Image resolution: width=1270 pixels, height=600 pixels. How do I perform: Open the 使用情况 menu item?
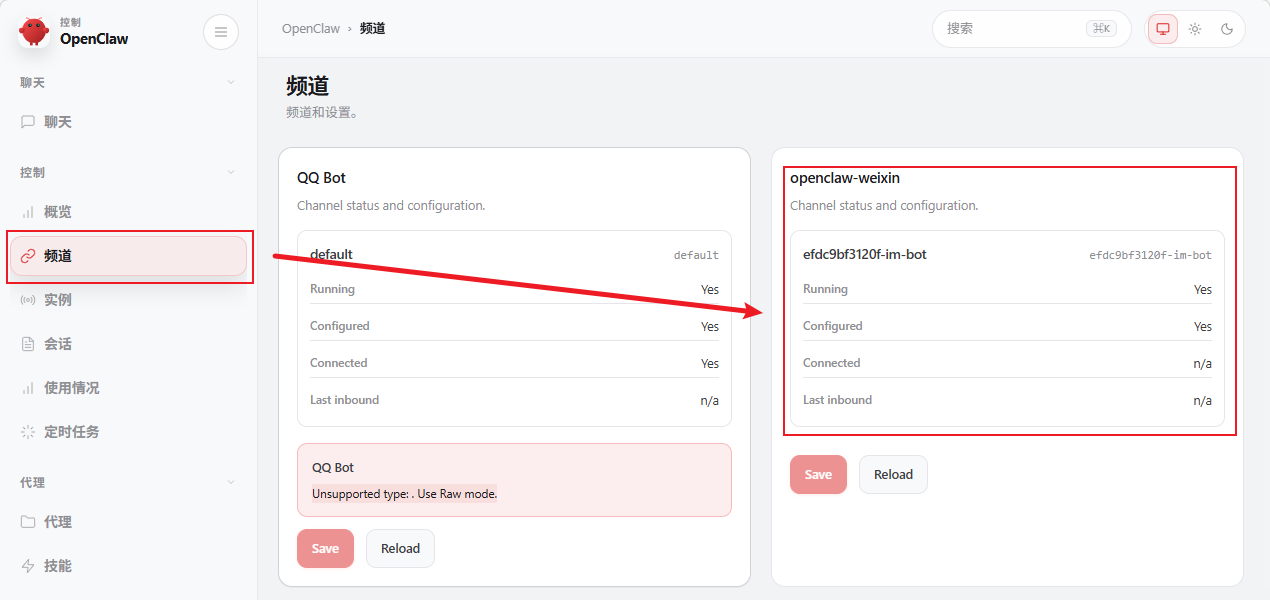point(71,388)
